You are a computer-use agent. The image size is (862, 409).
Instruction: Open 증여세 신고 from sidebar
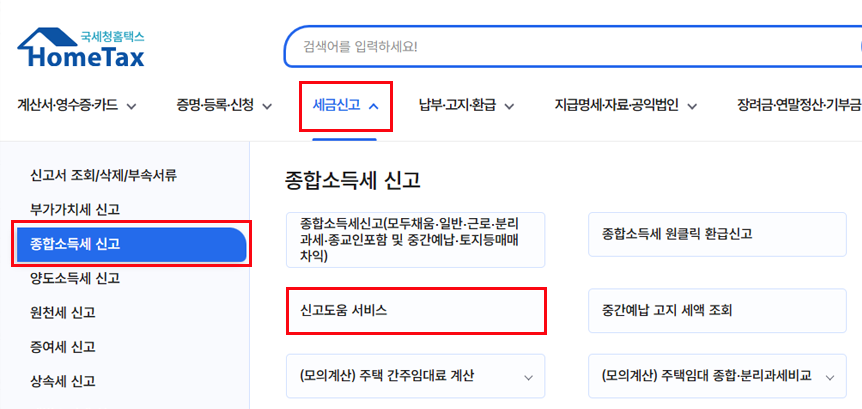pyautogui.click(x=63, y=347)
